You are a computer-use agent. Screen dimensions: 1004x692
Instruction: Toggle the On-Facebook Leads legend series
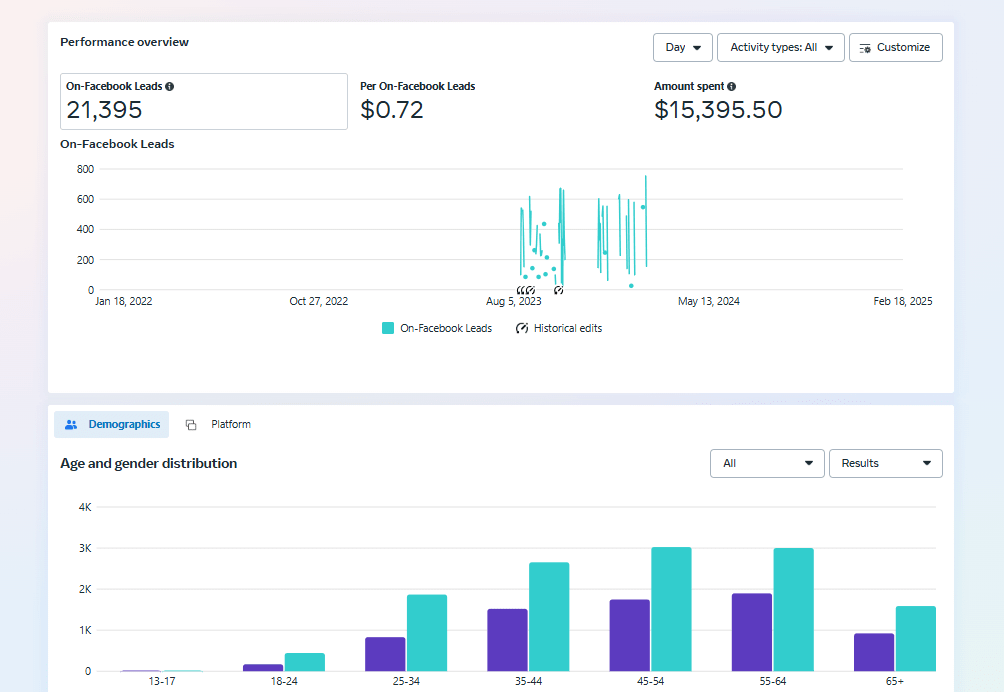(x=445, y=328)
